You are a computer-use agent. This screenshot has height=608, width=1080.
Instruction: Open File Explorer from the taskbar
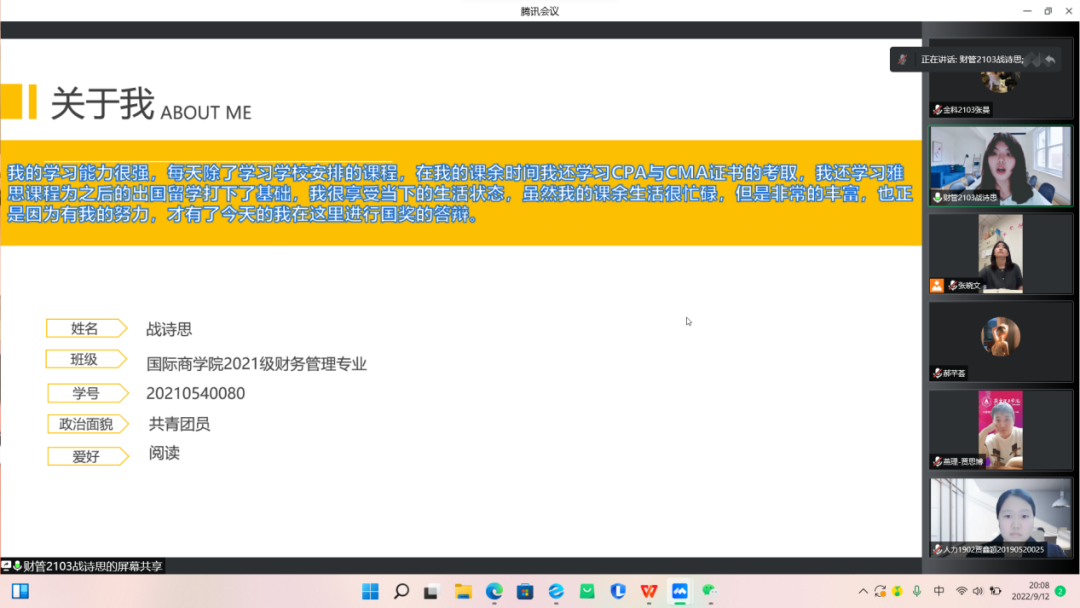[x=463, y=591]
